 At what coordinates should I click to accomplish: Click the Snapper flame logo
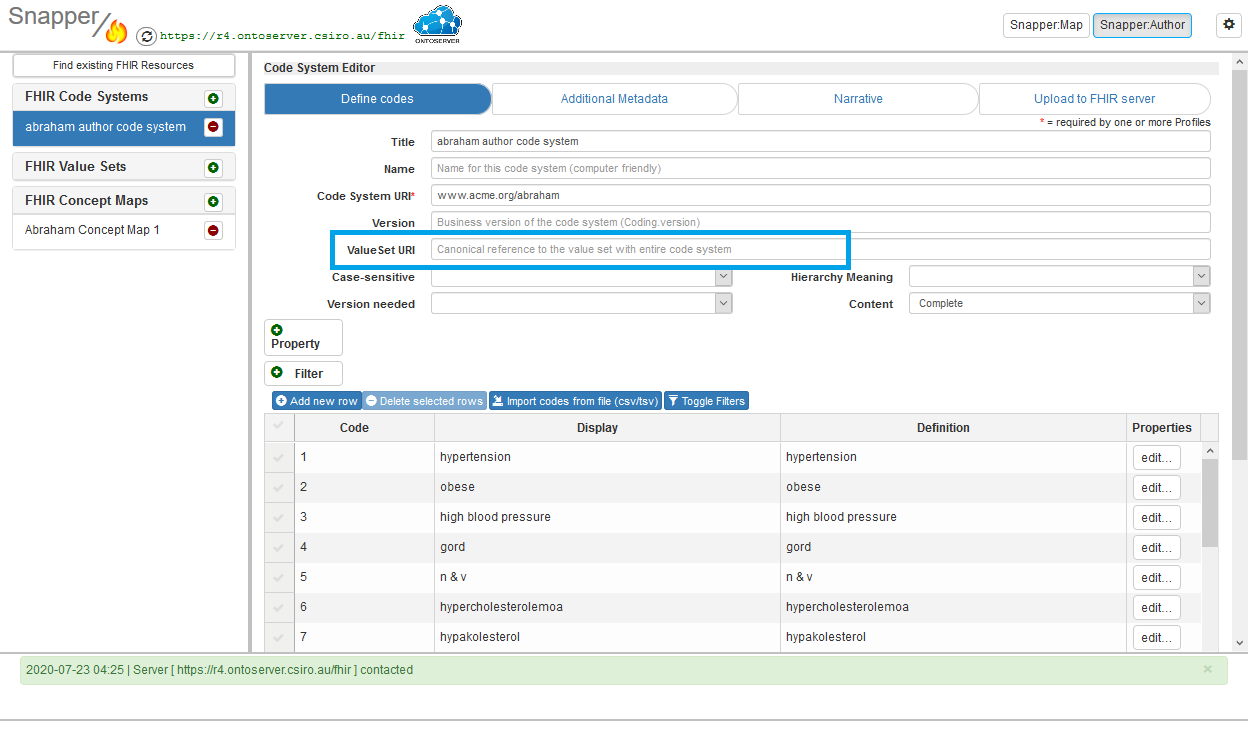(x=116, y=32)
